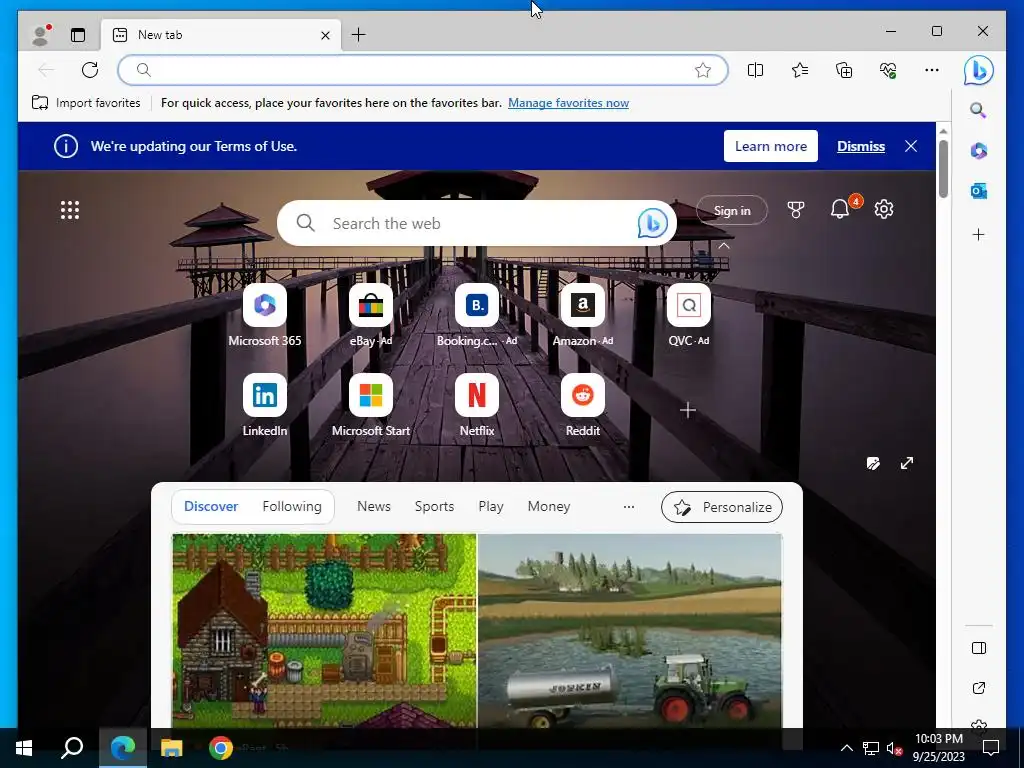Open the muted volume tray icon
Image resolution: width=1024 pixels, height=768 pixels.
pyautogui.click(x=894, y=748)
